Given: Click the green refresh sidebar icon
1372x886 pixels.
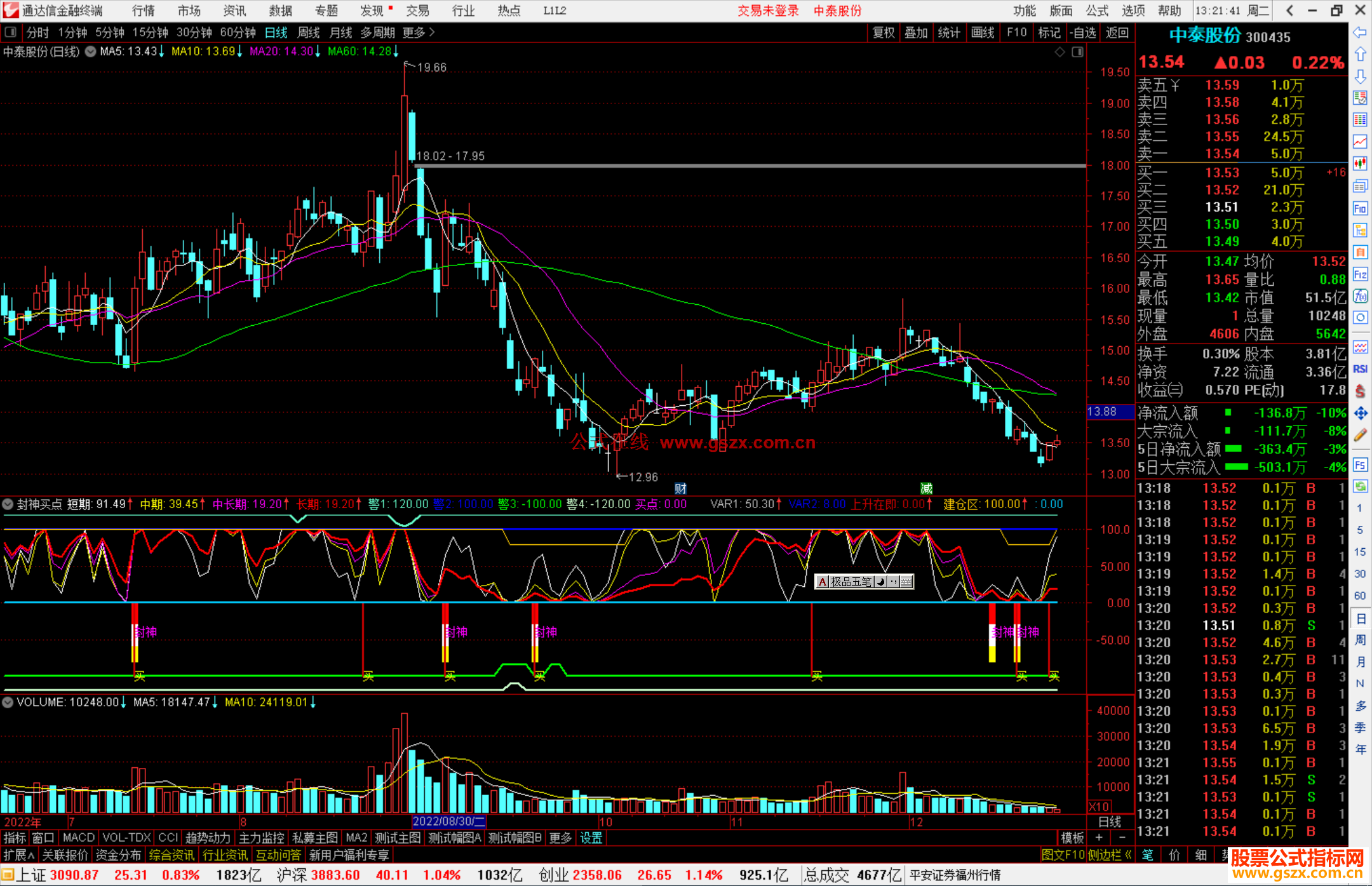Looking at the screenshot, I should [1360, 487].
